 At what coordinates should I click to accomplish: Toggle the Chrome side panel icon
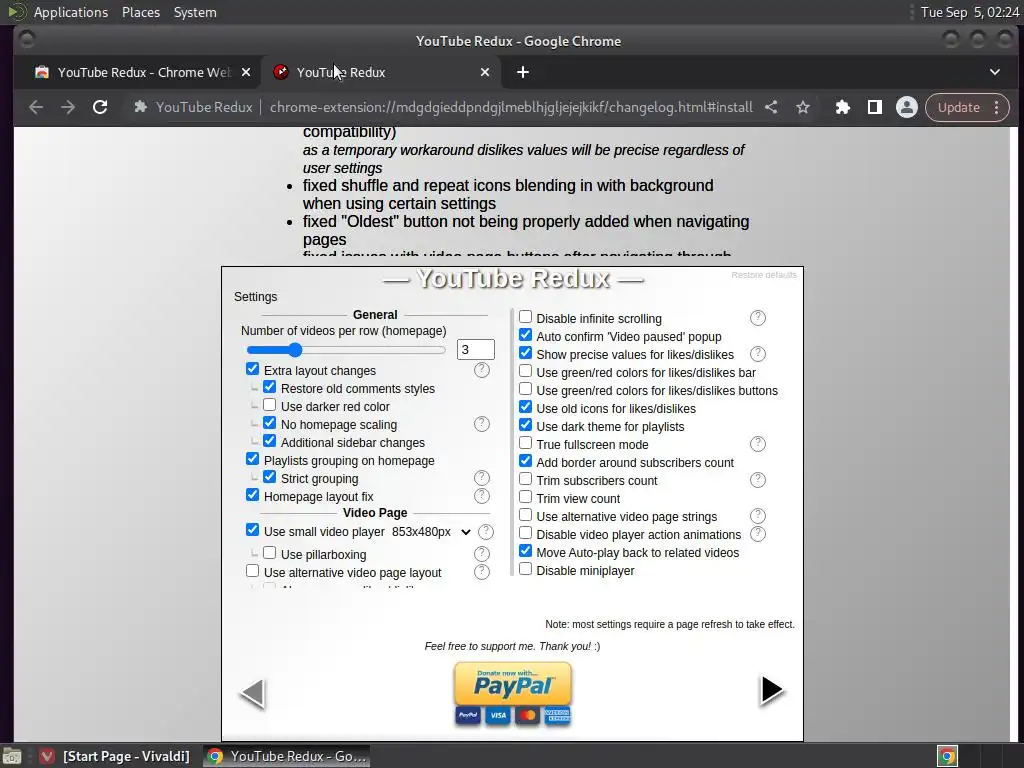[x=874, y=107]
